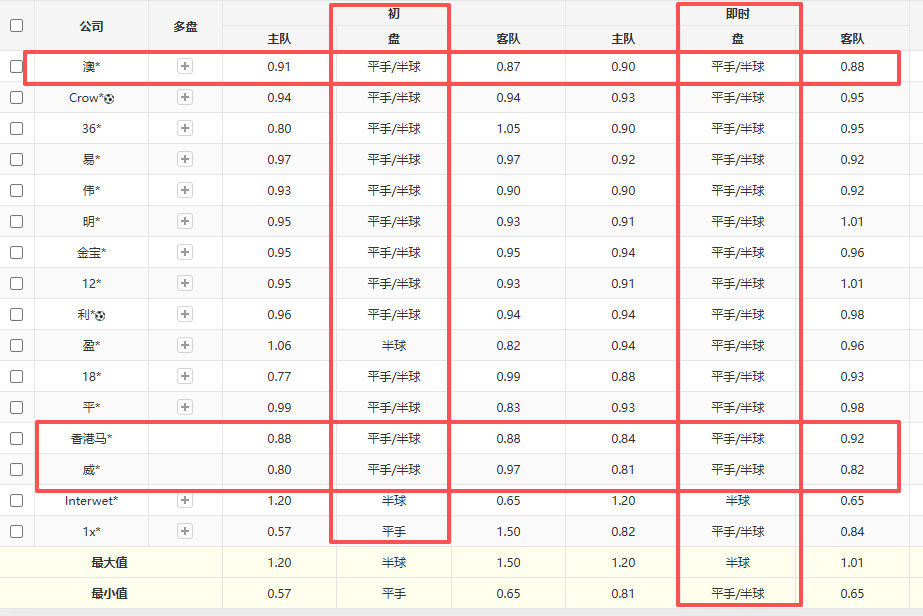The height and width of the screenshot is (616, 923).
Task: Tick the checkbox next to 香港马*
Action: tap(16, 439)
